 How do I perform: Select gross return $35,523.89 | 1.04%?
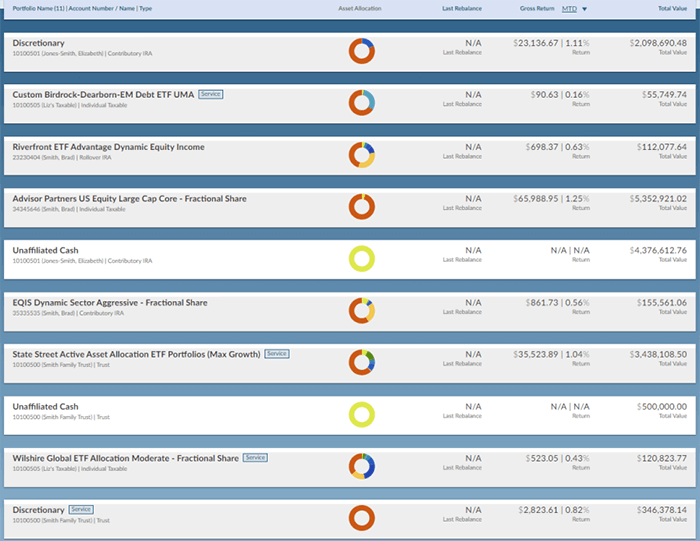coord(551,354)
